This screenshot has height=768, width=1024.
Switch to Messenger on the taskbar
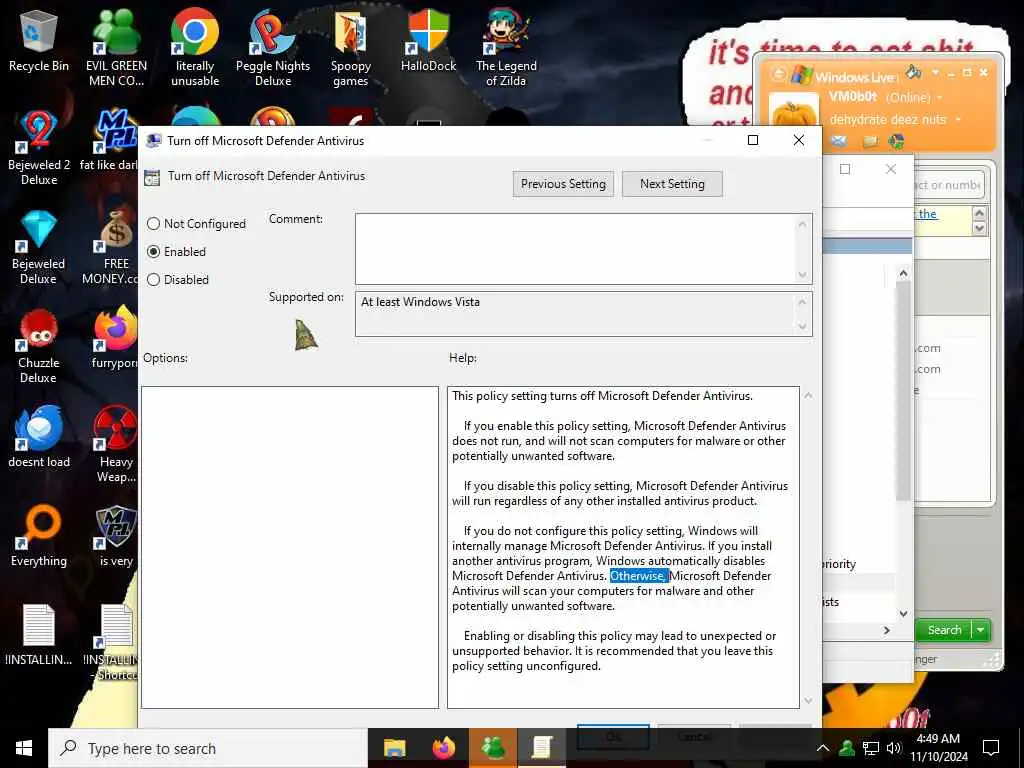493,748
